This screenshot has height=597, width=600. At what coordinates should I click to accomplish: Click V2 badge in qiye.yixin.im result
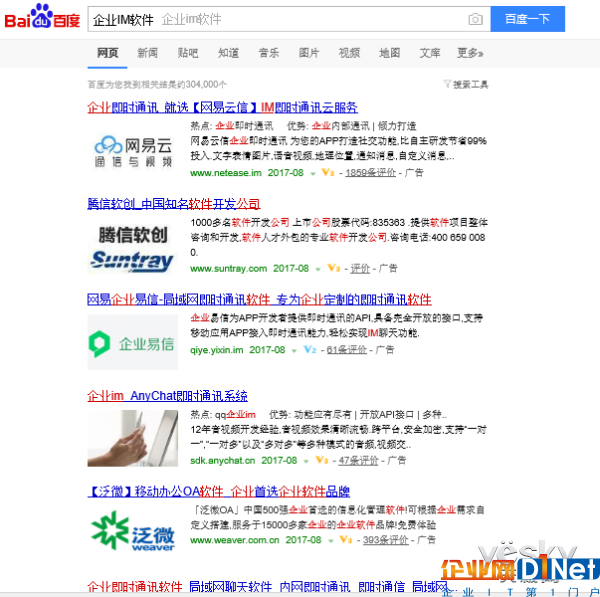coord(310,349)
